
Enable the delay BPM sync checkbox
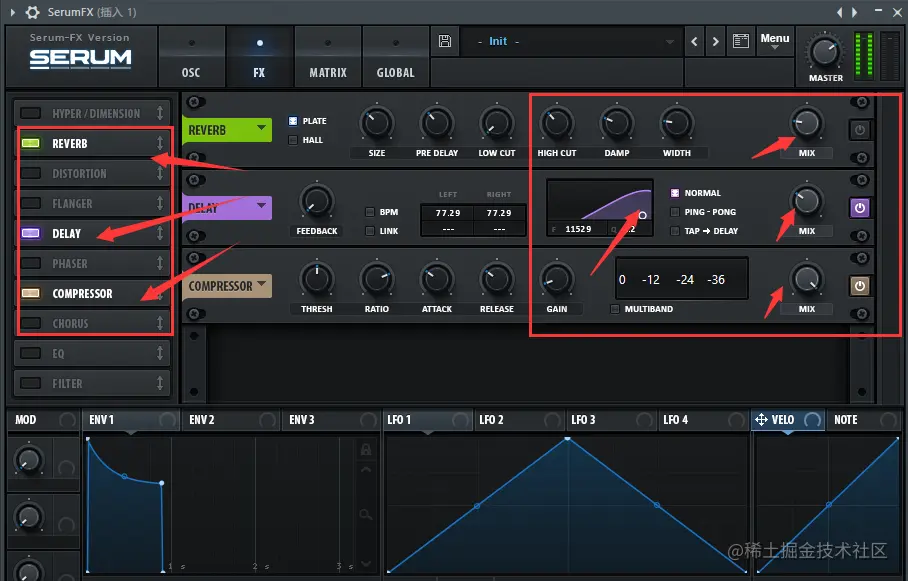370,212
